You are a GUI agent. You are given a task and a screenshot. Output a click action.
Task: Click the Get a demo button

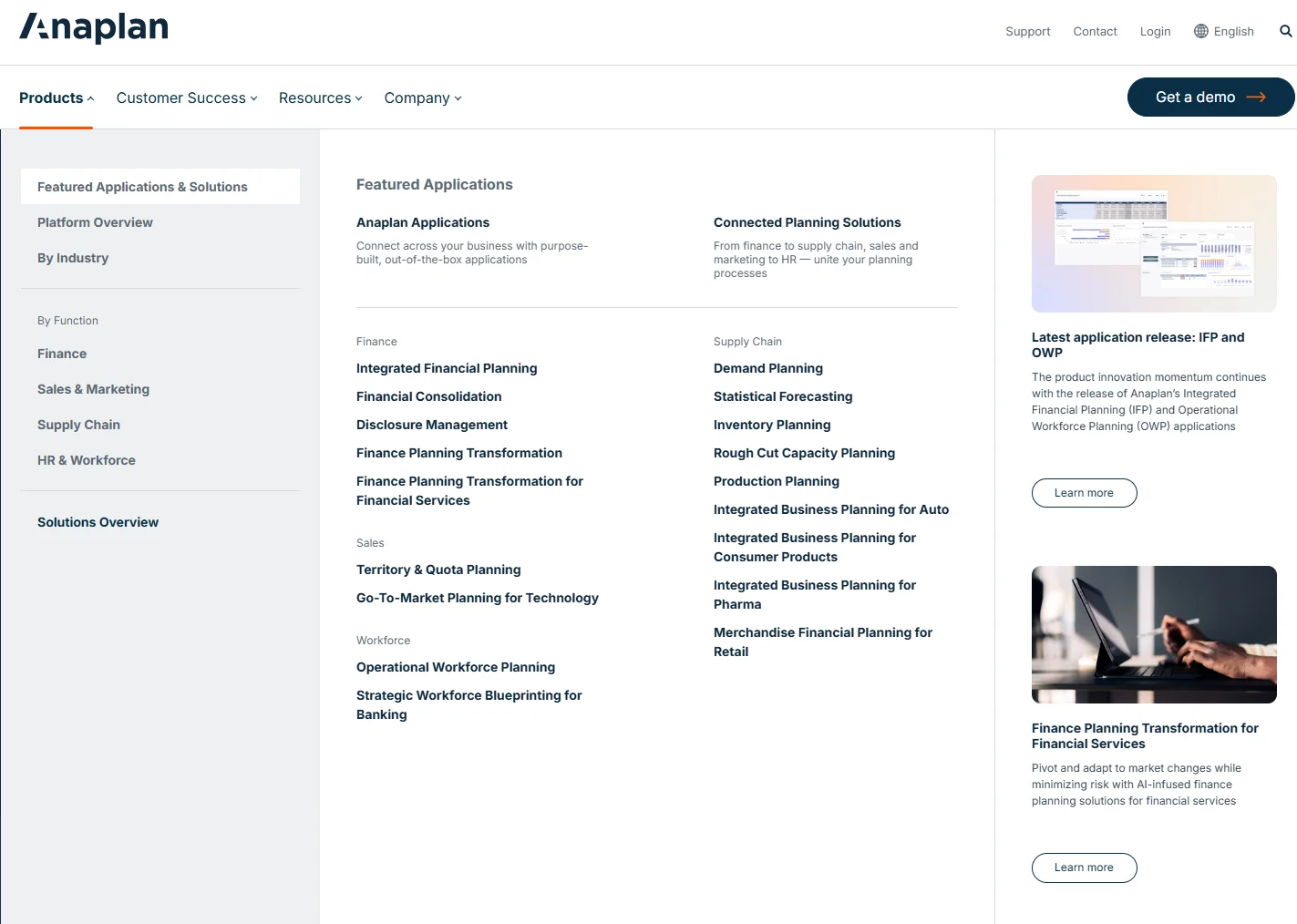[x=1210, y=97]
